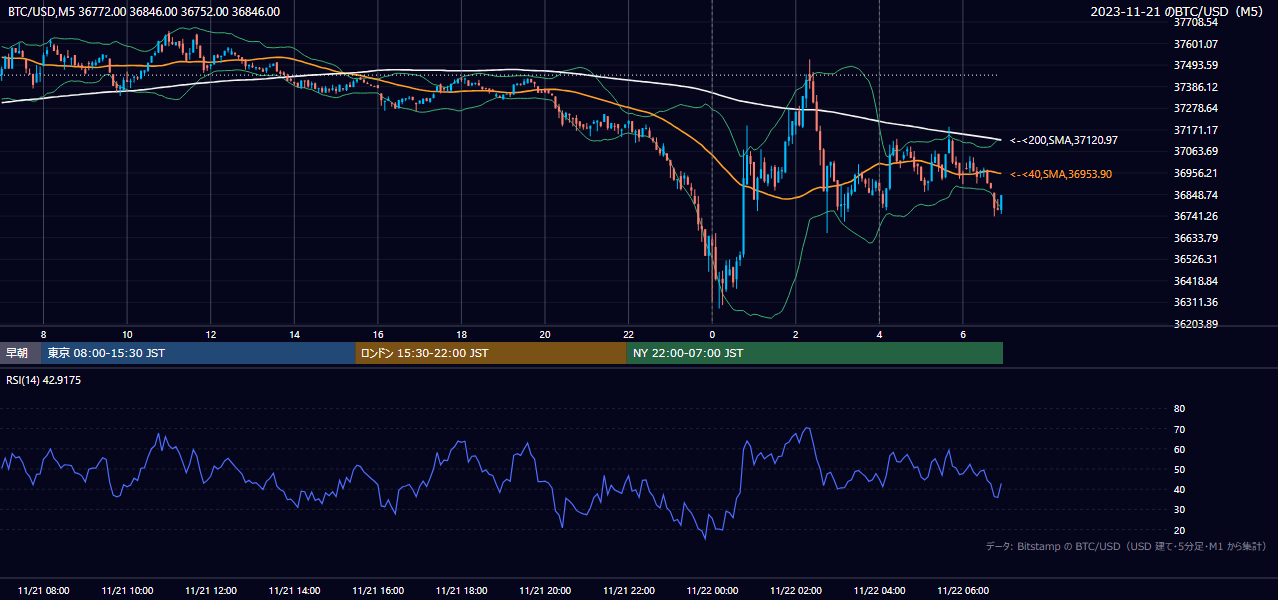Click price axis label 37601.07
The image size is (1278, 600).
[x=1196, y=44]
